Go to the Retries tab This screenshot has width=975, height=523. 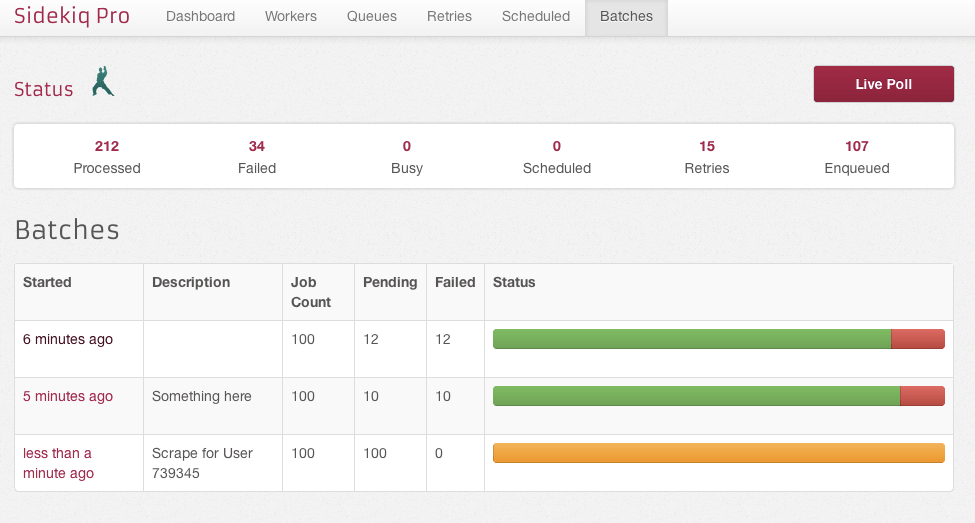pyautogui.click(x=449, y=16)
